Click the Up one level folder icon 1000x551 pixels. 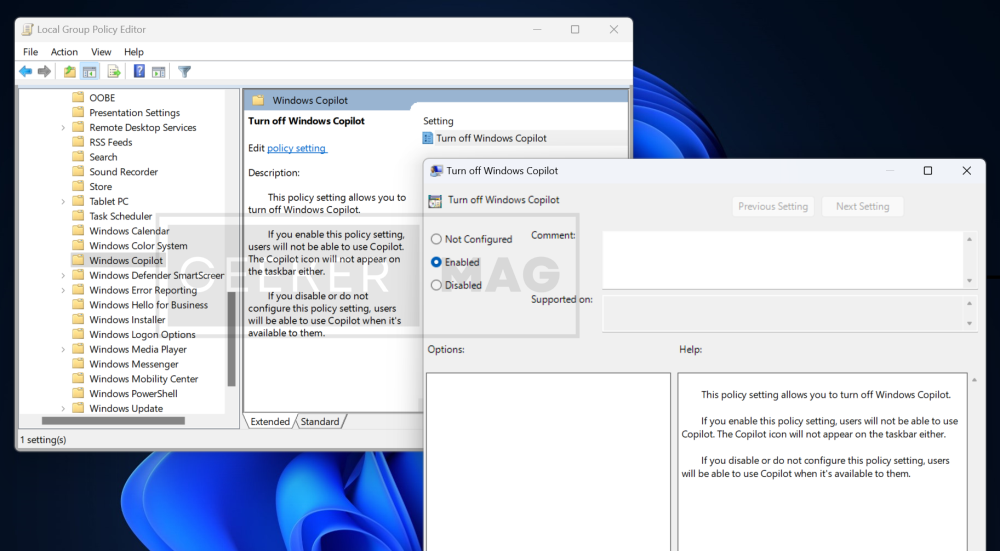(x=70, y=71)
